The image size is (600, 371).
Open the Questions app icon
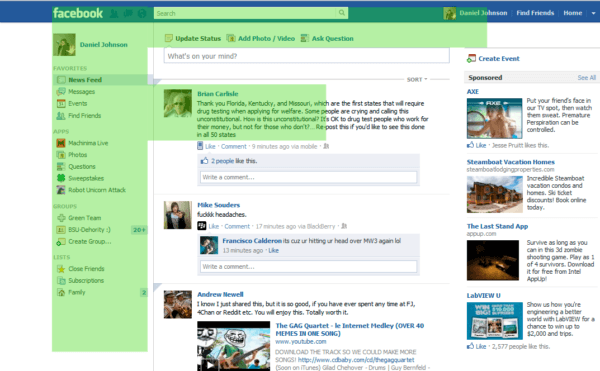pyautogui.click(x=61, y=167)
